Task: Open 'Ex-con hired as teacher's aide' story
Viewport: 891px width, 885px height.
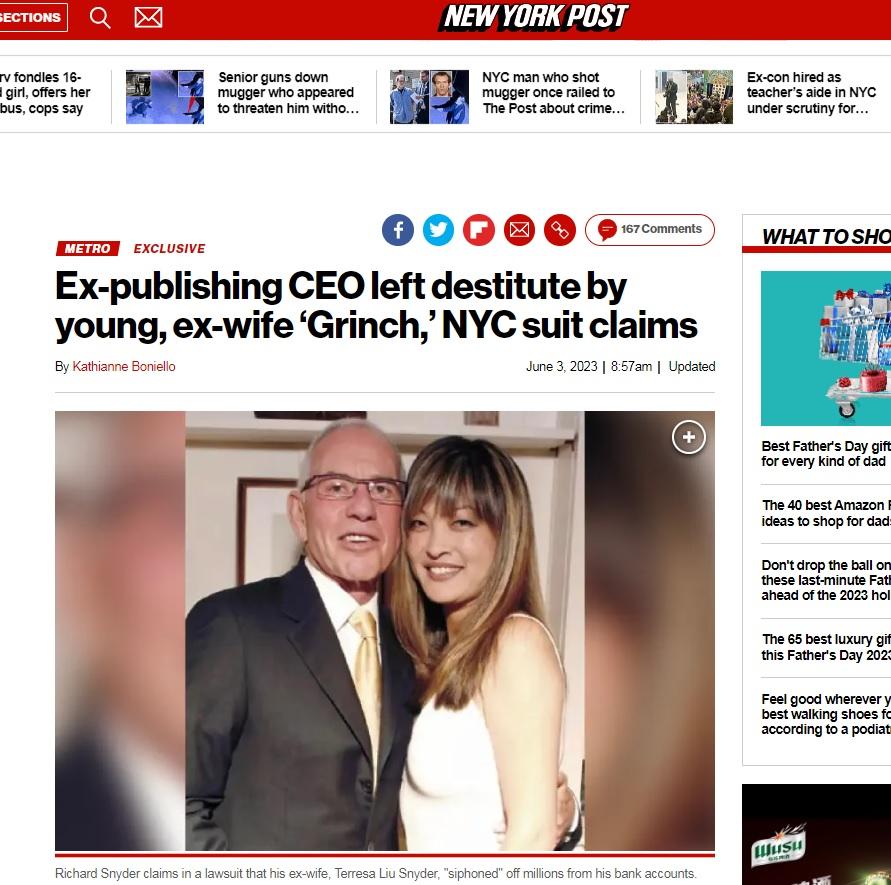Action: tap(811, 93)
